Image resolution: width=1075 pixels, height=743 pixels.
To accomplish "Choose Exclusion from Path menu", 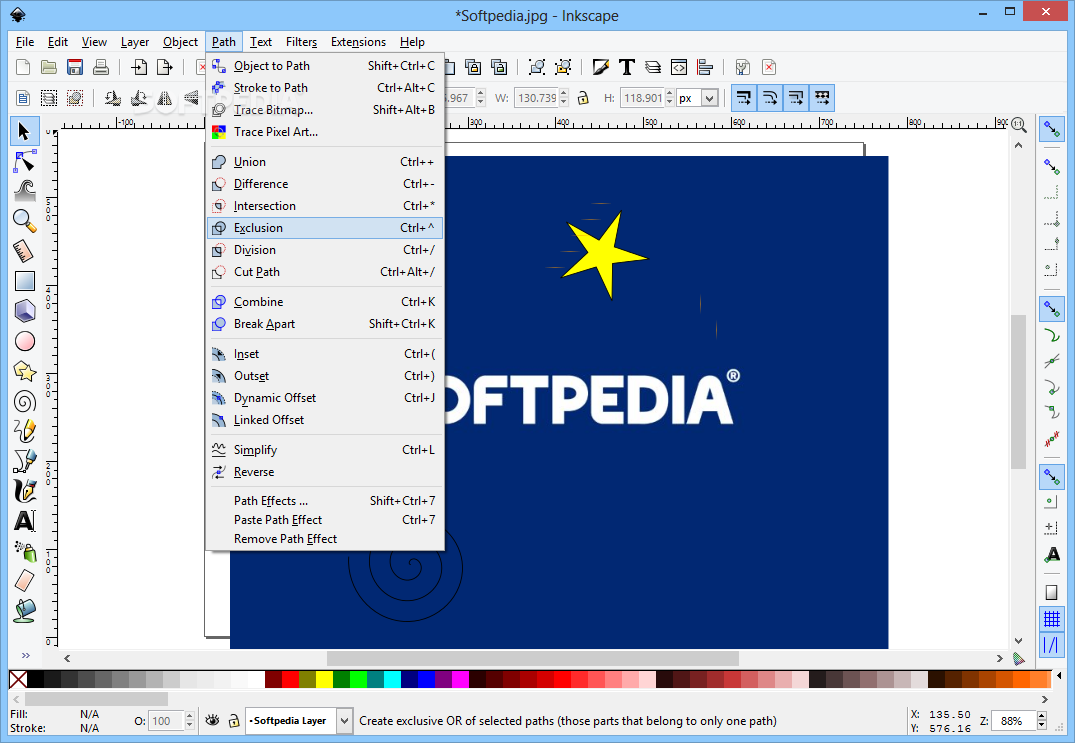I will pos(325,228).
